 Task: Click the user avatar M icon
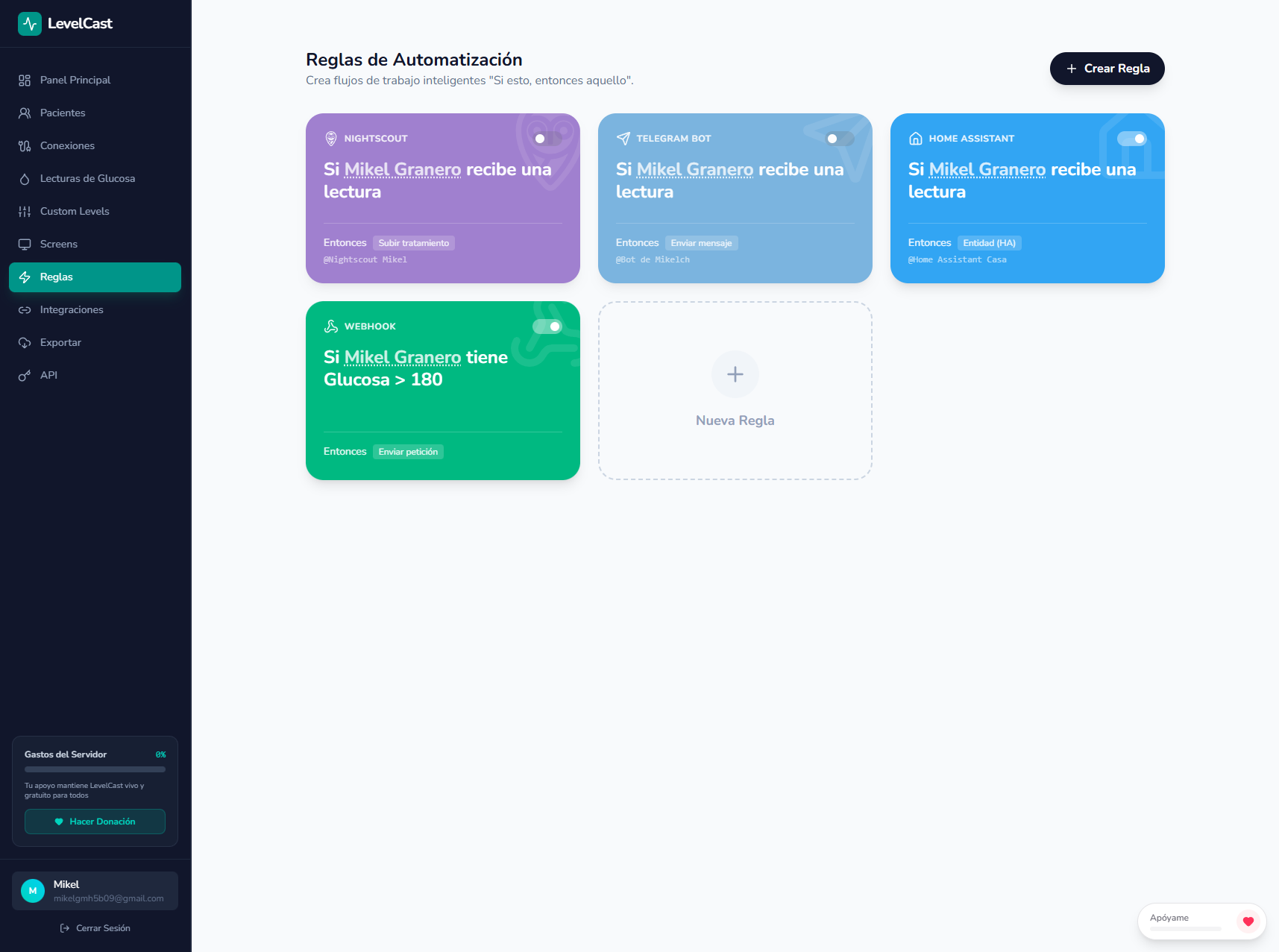pos(33,891)
